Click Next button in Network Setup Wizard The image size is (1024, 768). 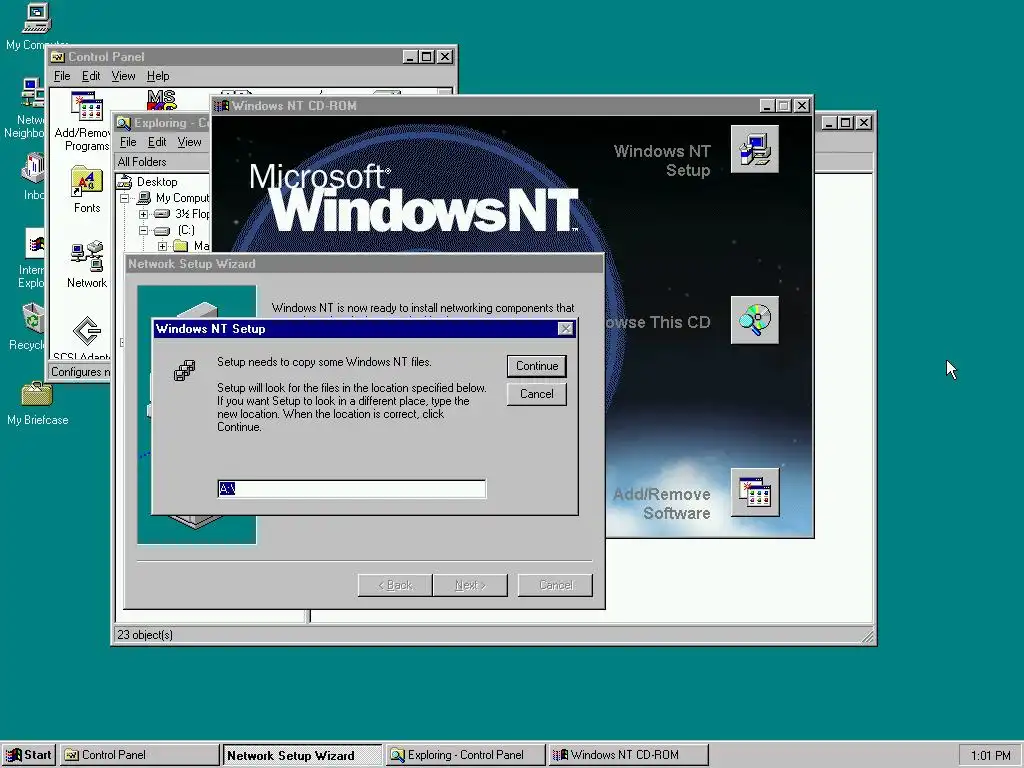point(470,585)
